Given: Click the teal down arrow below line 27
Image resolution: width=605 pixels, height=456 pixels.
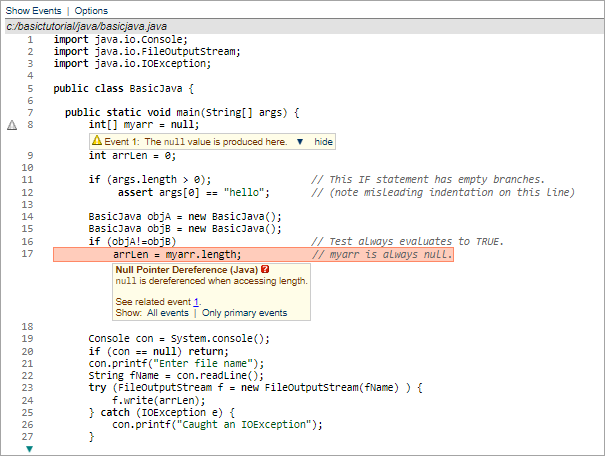Looking at the screenshot, I should click(x=29, y=449).
